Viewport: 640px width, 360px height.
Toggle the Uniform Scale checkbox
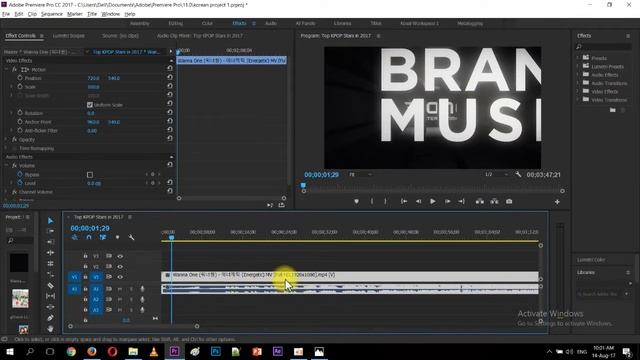click(x=90, y=105)
